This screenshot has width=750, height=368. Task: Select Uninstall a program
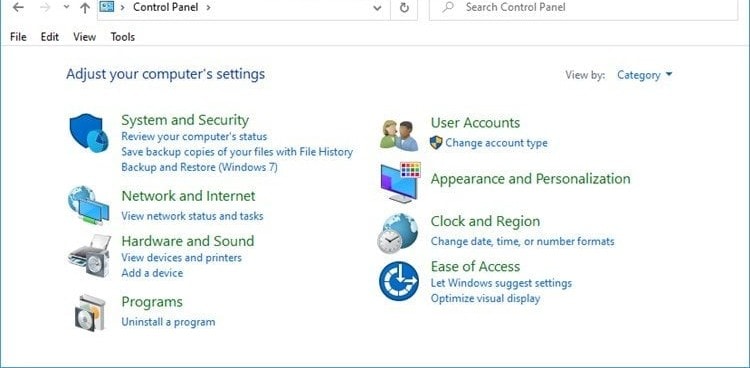(168, 322)
